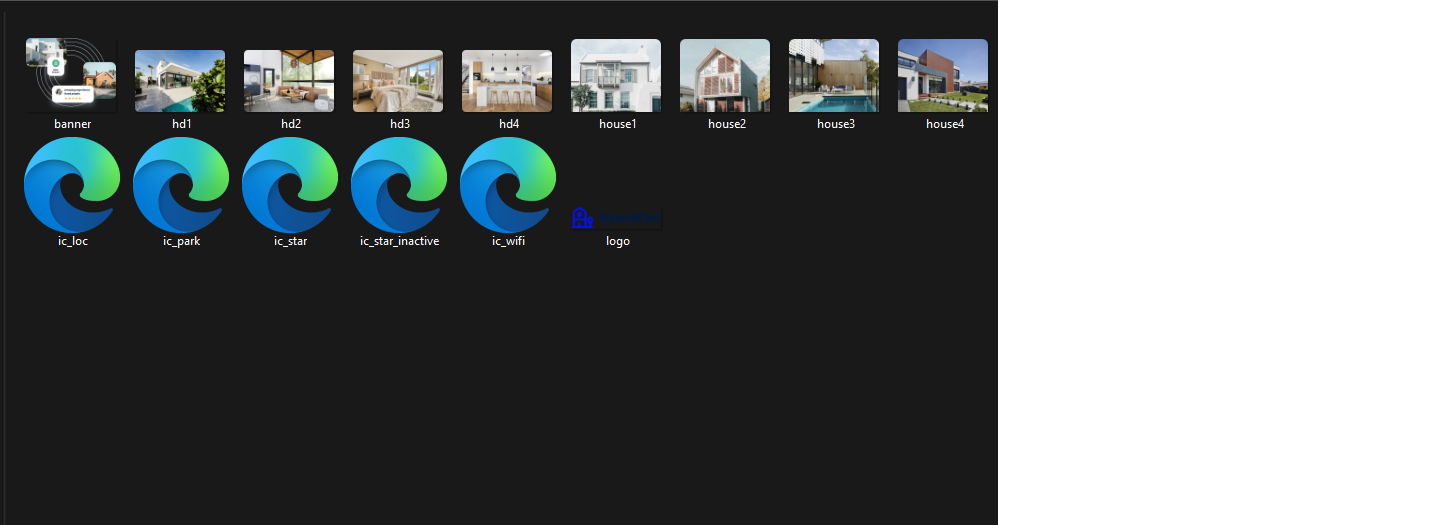This screenshot has width=1439, height=525.
Task: Click the "banner" file name label
Action: [72, 124]
